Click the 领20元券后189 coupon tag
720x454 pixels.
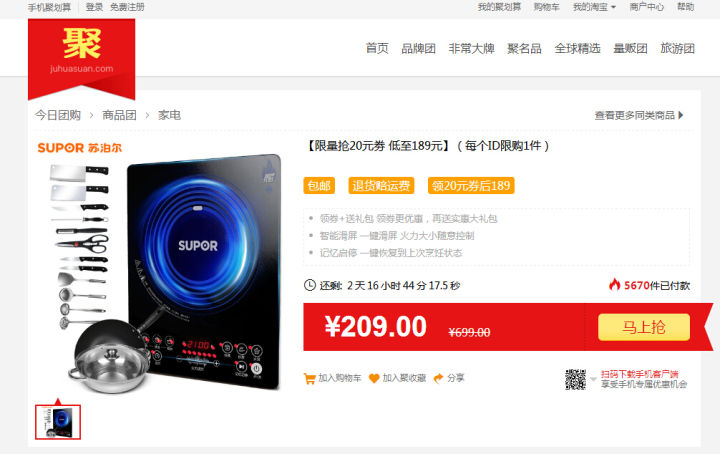(471, 186)
